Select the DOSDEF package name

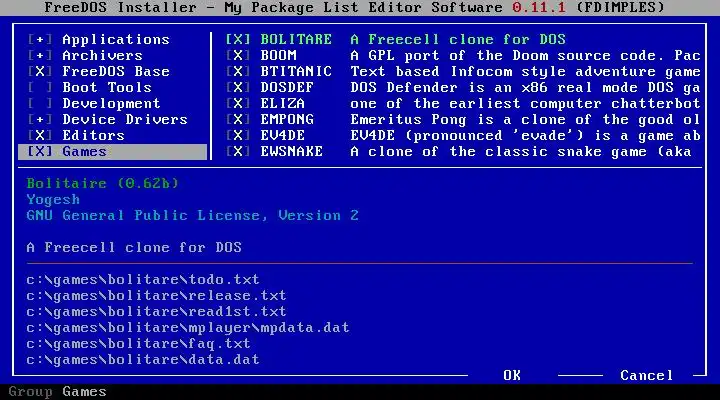287,87
